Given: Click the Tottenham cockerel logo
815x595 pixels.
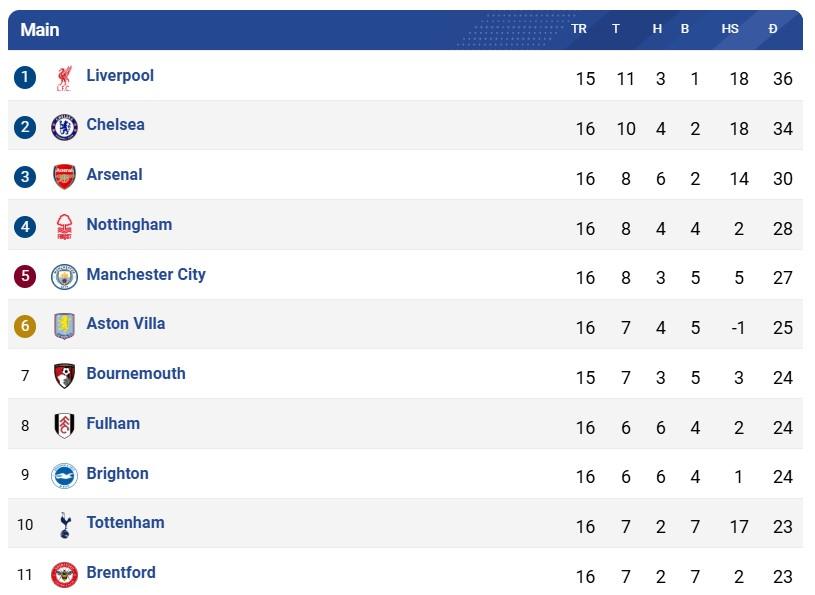Looking at the screenshot, I should (x=64, y=525).
